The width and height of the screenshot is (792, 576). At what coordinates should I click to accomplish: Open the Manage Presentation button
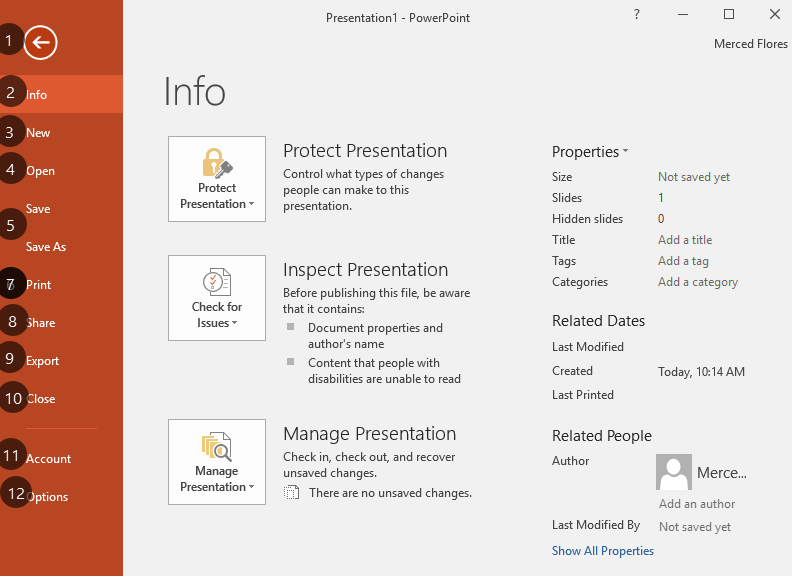pyautogui.click(x=217, y=462)
